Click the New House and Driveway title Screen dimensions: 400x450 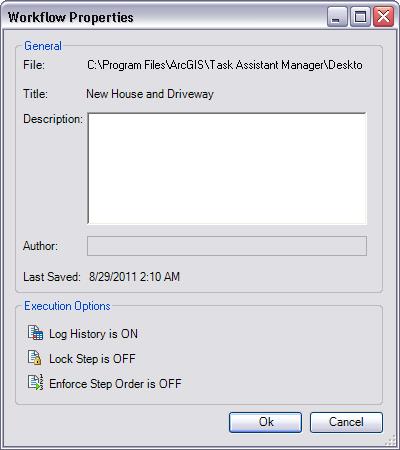tap(150, 94)
